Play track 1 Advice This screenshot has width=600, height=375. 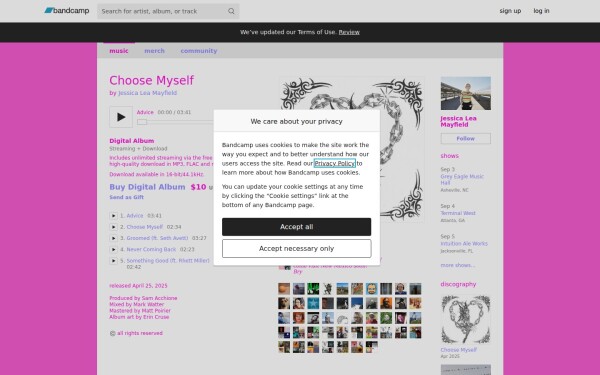coord(113,216)
